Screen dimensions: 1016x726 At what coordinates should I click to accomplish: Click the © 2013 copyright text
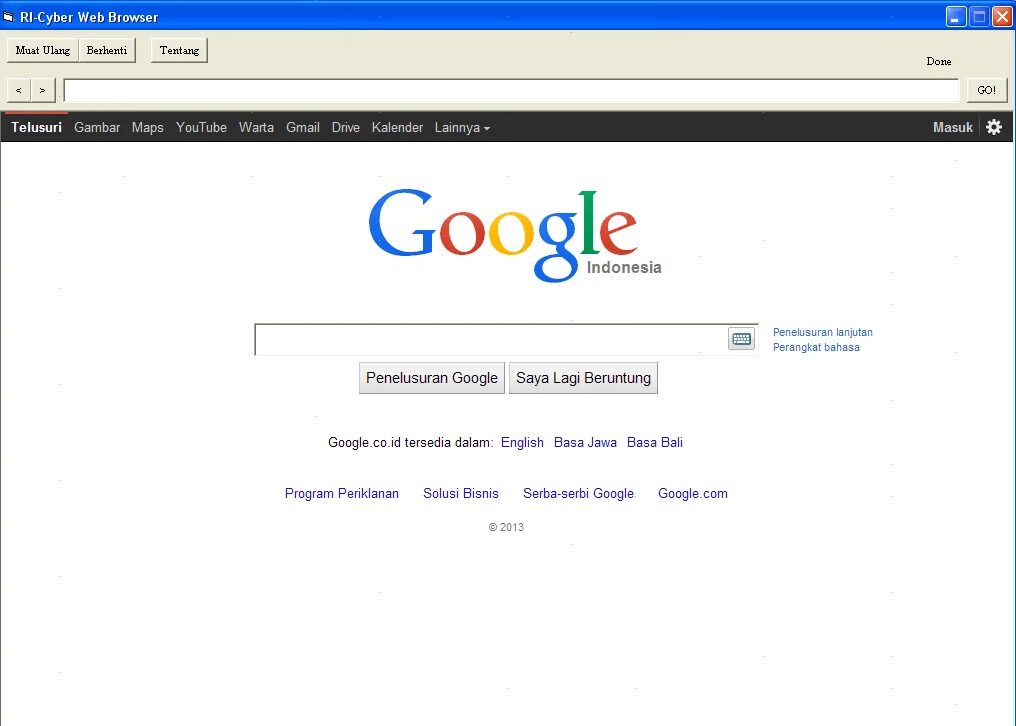(x=506, y=527)
